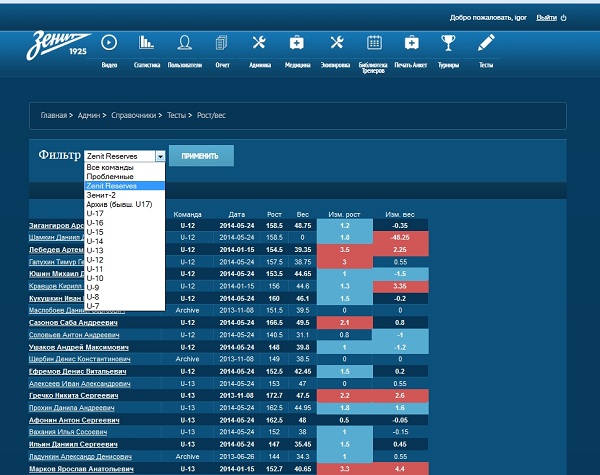
Task: Click the Вес column header
Action: tap(302, 214)
